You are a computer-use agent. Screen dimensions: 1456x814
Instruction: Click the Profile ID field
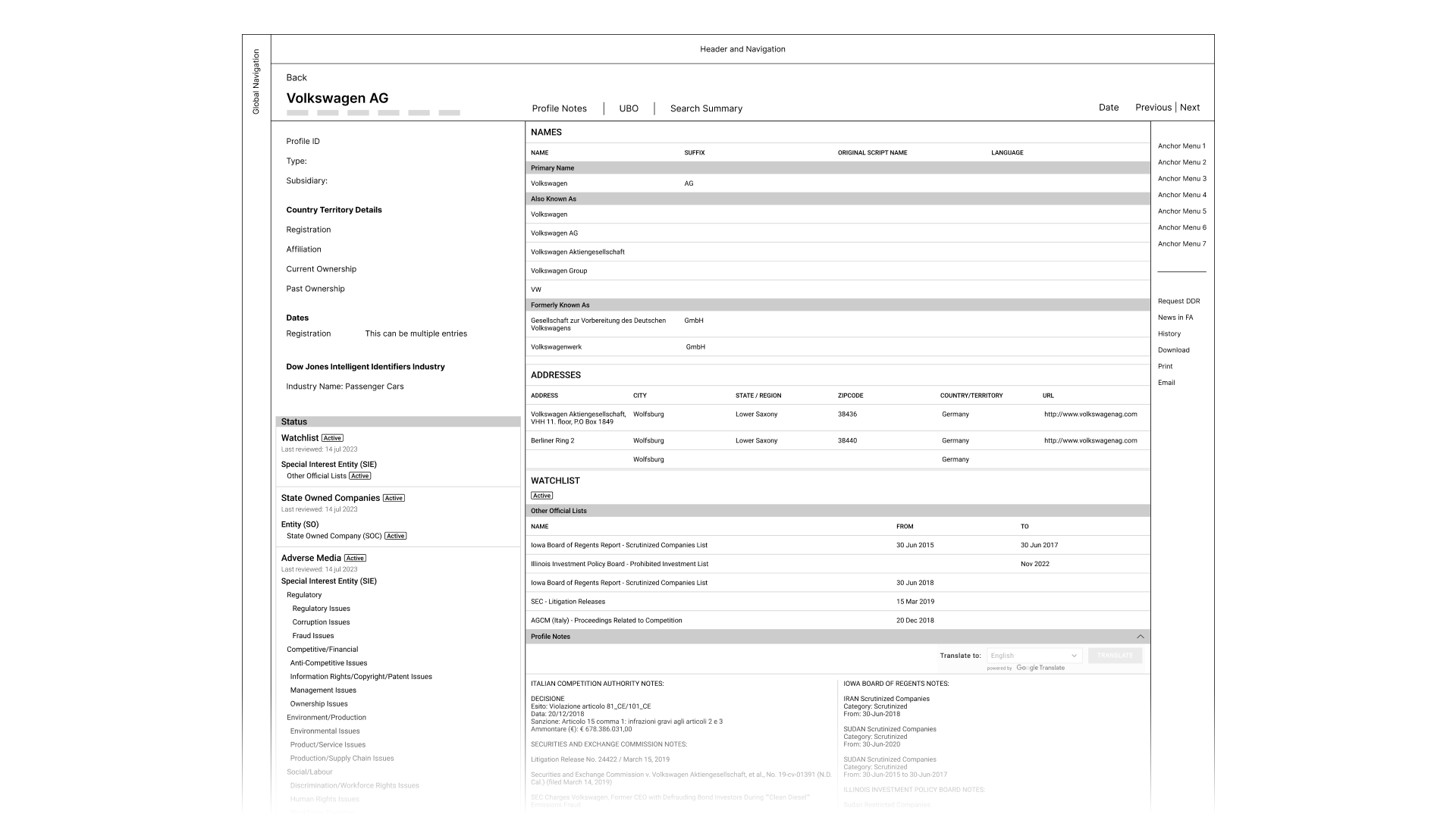point(303,142)
